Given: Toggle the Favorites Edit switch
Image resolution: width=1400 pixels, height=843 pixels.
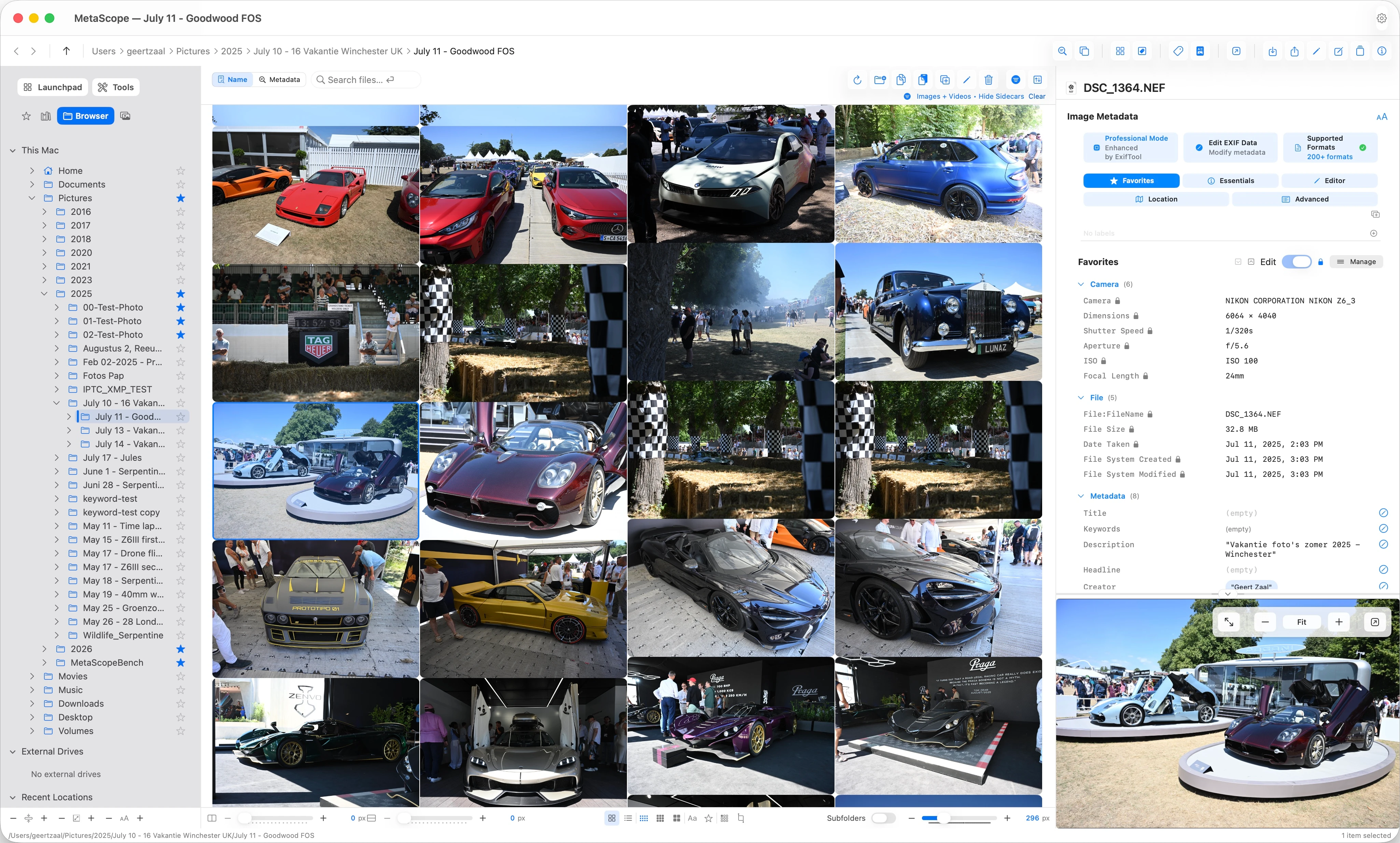Looking at the screenshot, I should (1297, 262).
